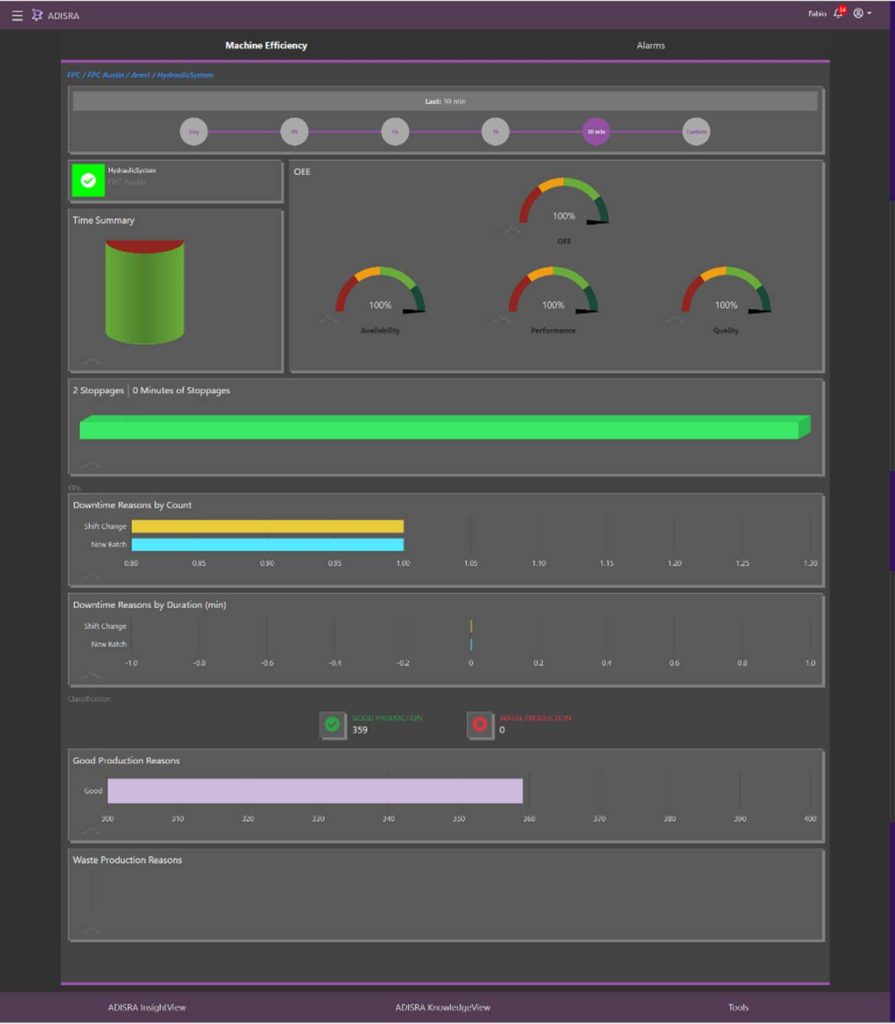Select the Custom time range node
The width and height of the screenshot is (895, 1024).
tap(696, 132)
